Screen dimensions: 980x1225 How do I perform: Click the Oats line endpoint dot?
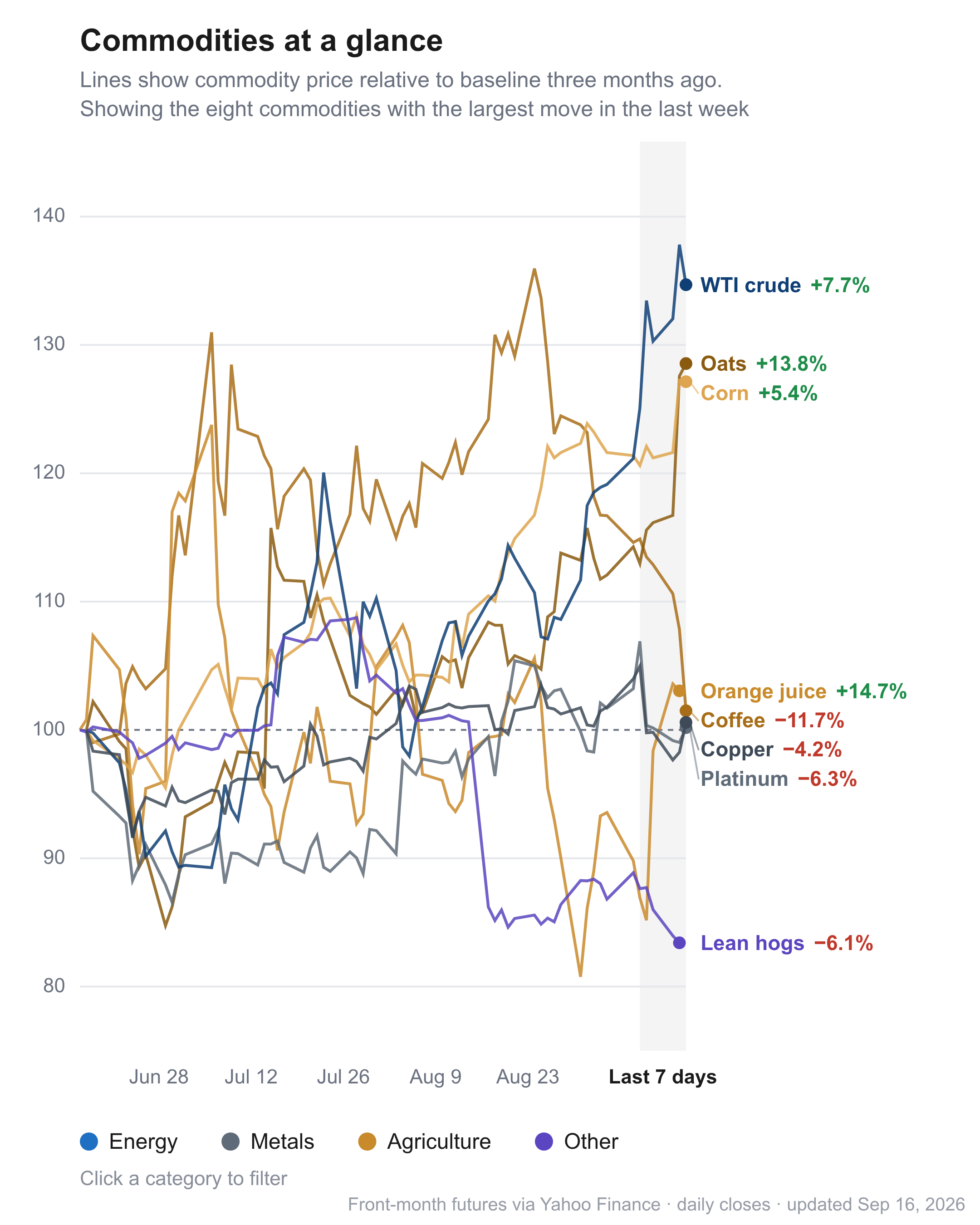(686, 363)
